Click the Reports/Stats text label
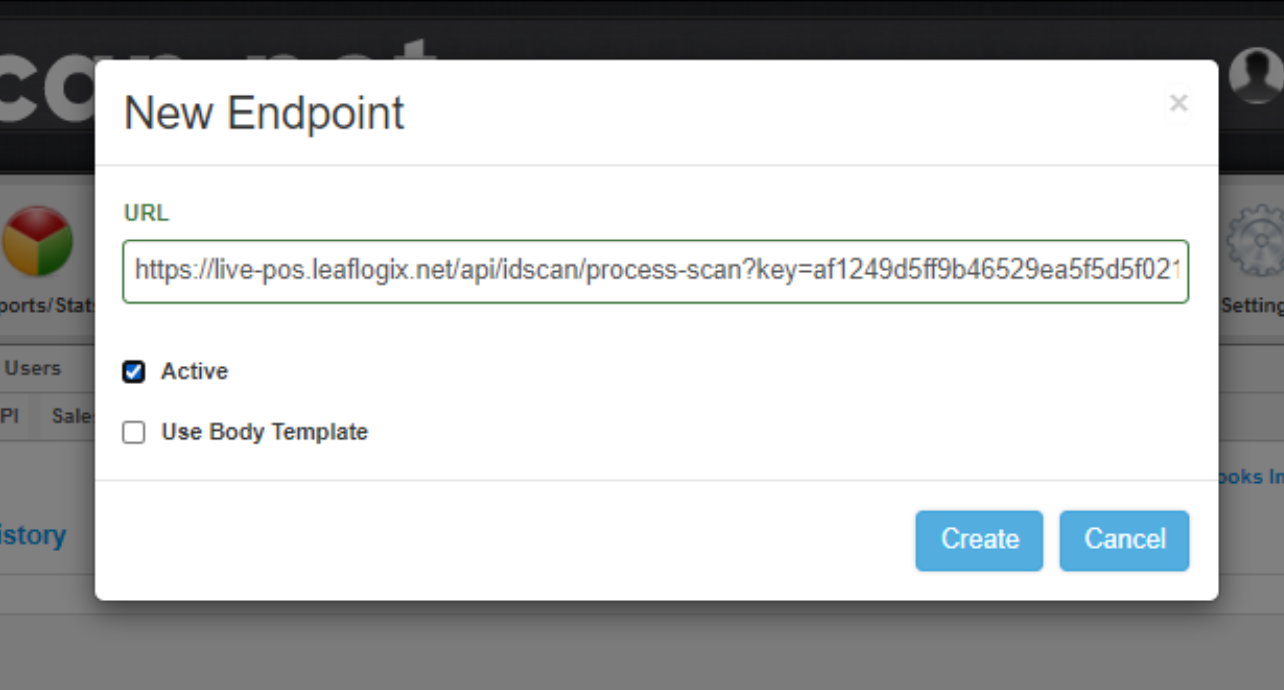The height and width of the screenshot is (690, 1284). tap(48, 305)
